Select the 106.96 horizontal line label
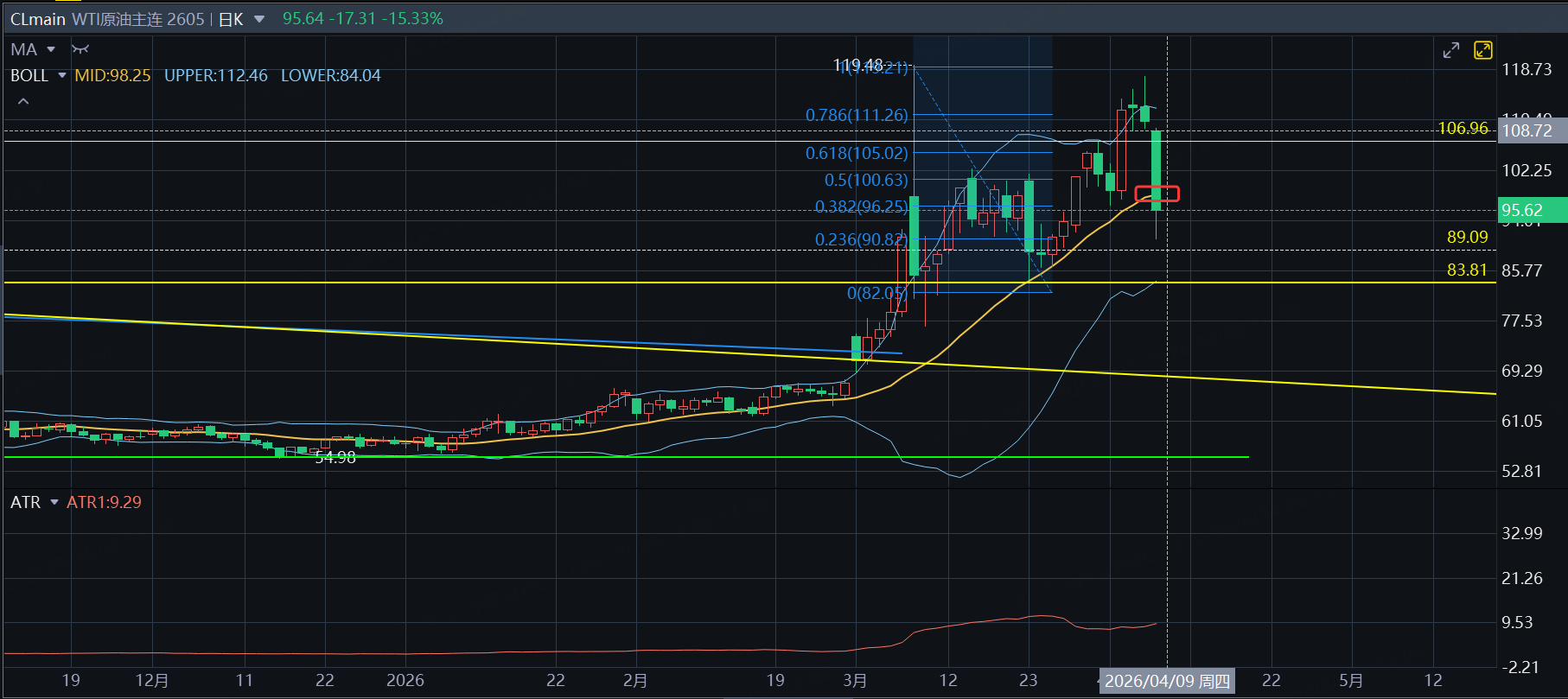 1463,128
